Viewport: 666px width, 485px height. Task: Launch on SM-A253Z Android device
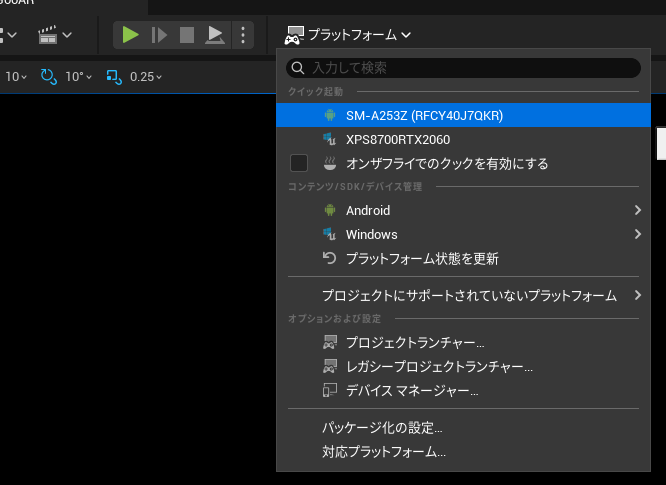(424, 115)
